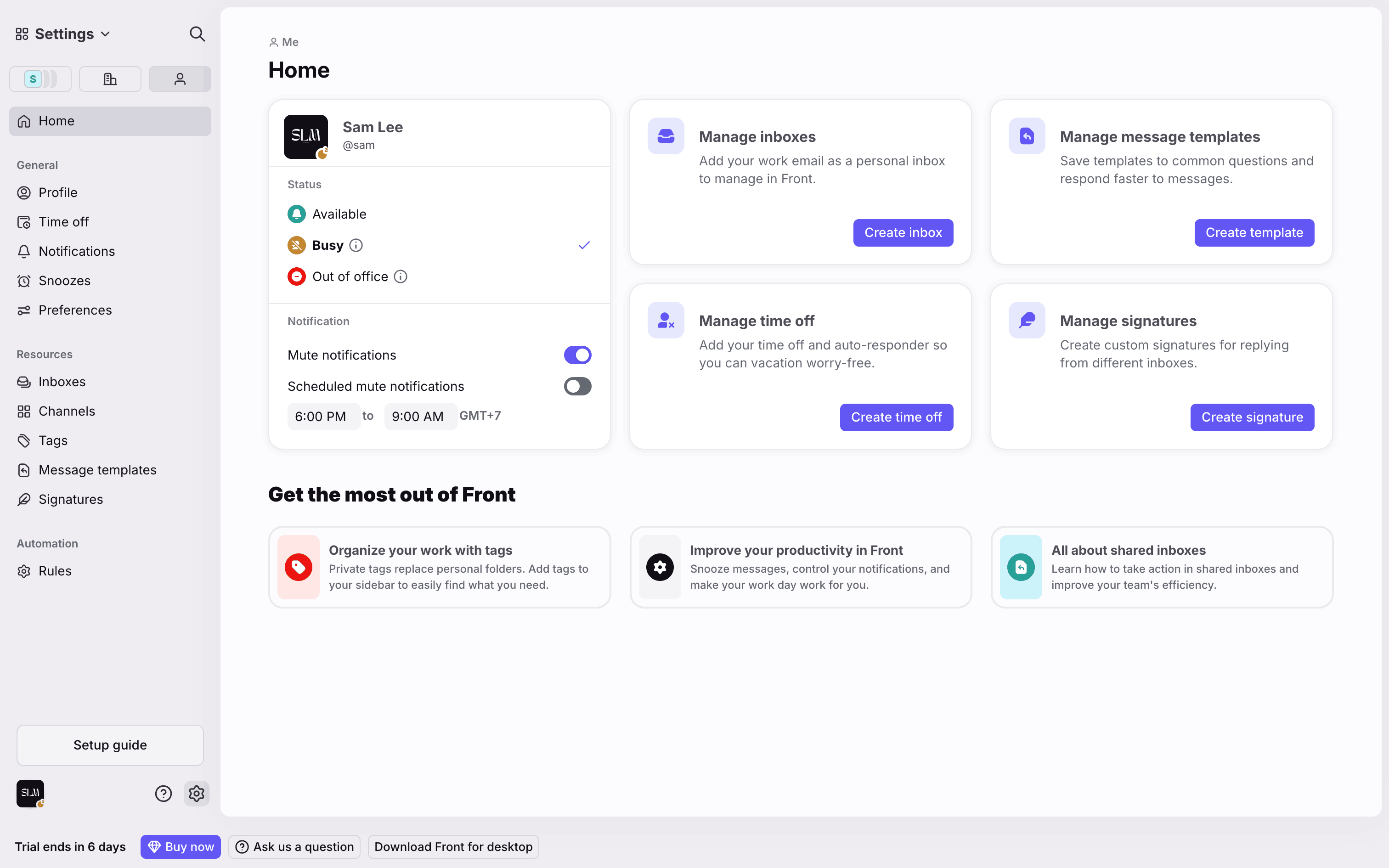Open the Organize your work with tags card
Viewport: 1389px width, 868px height.
439,567
